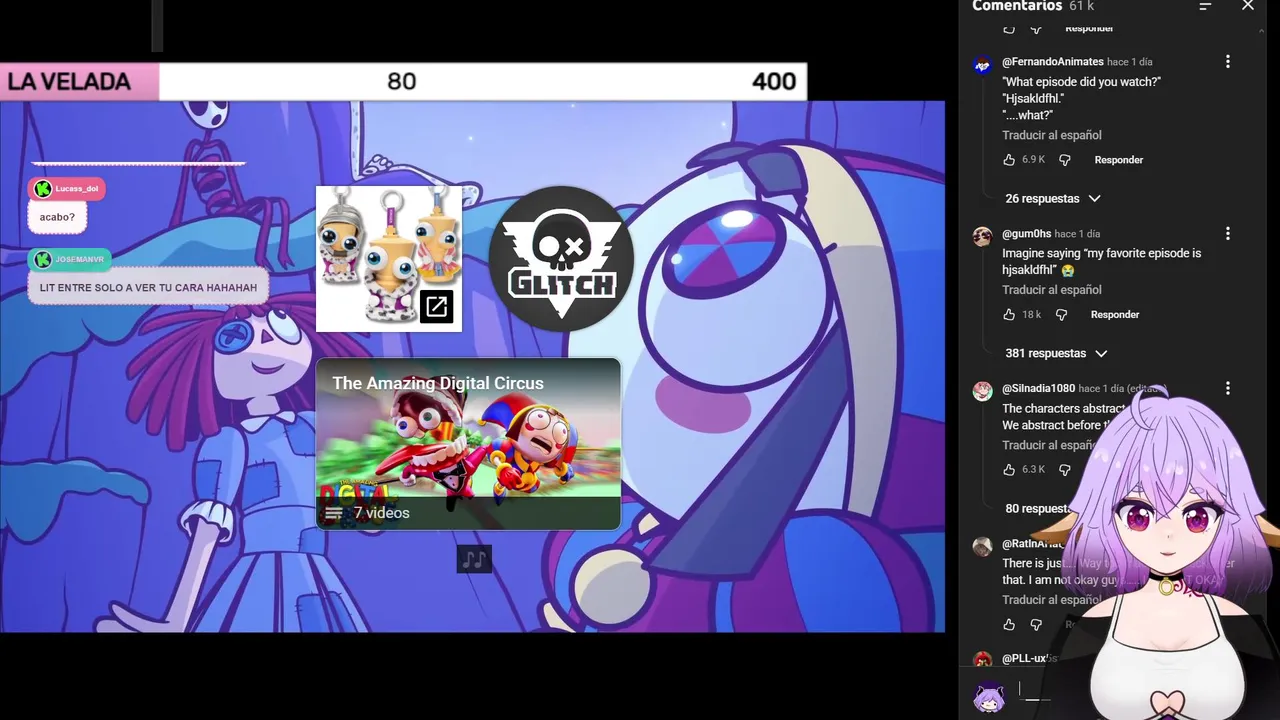Open the external link icon on merch card

[x=437, y=307]
